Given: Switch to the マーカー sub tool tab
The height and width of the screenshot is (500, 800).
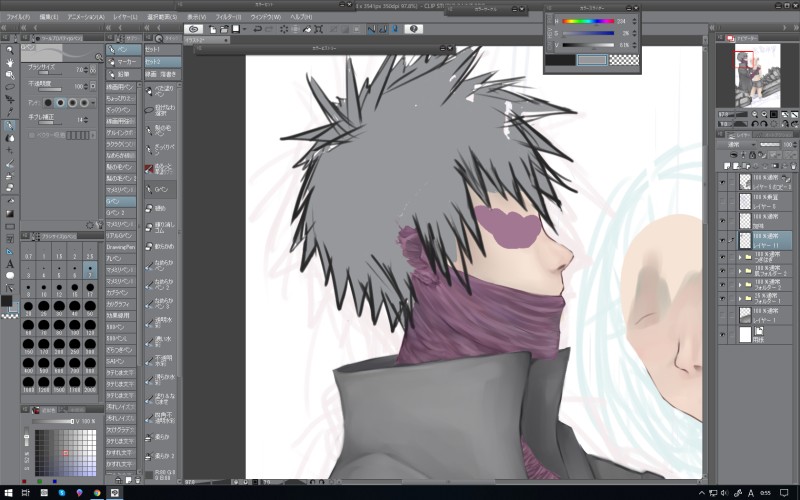Looking at the screenshot, I should coord(123,62).
